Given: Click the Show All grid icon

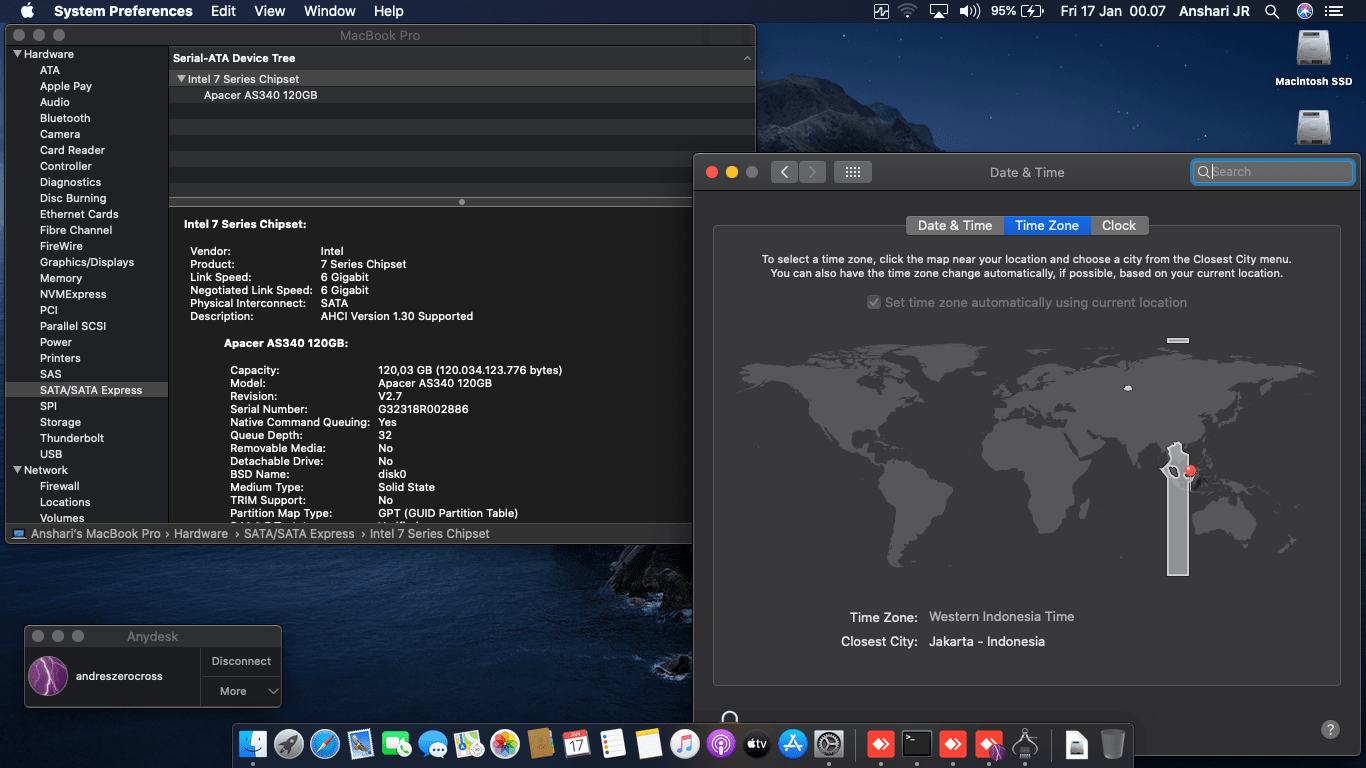Looking at the screenshot, I should point(852,172).
